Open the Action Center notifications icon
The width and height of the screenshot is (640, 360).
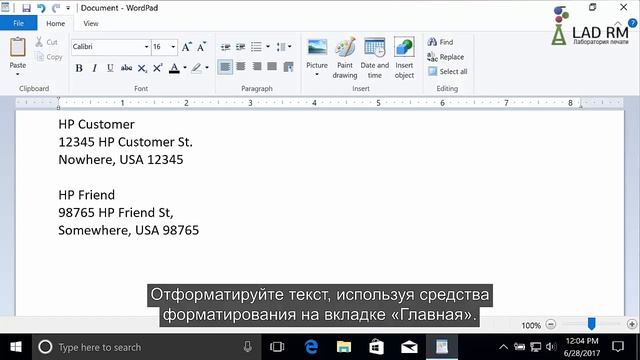tap(618, 347)
